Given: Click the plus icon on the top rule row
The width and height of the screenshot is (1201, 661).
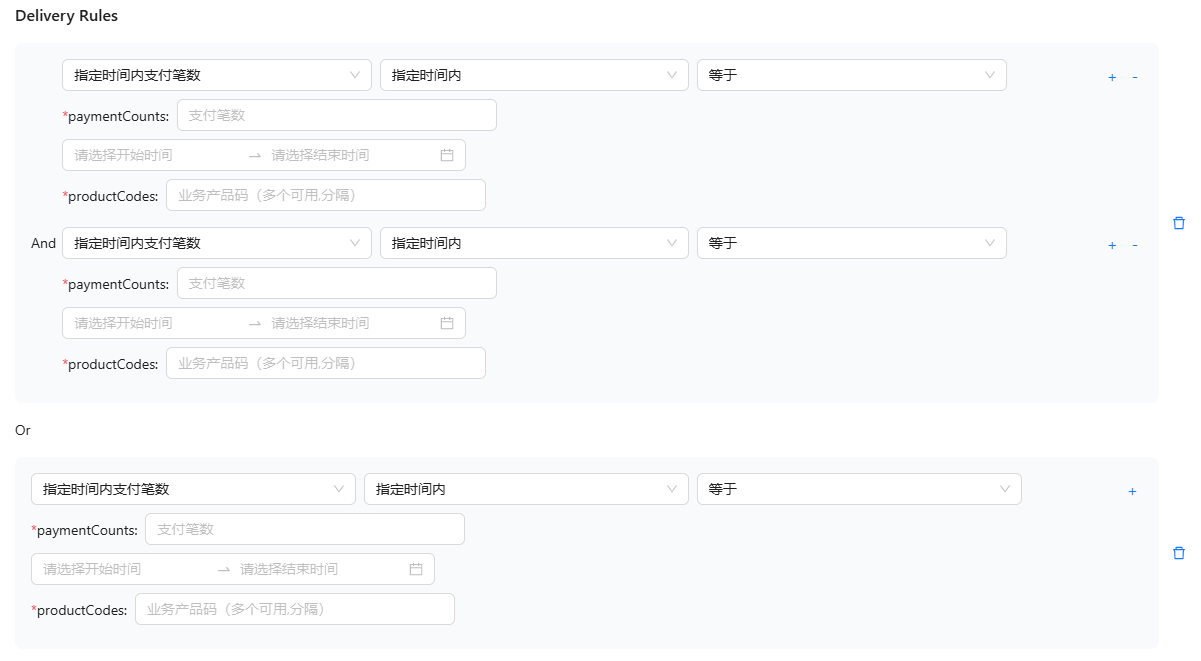Looking at the screenshot, I should (1112, 77).
